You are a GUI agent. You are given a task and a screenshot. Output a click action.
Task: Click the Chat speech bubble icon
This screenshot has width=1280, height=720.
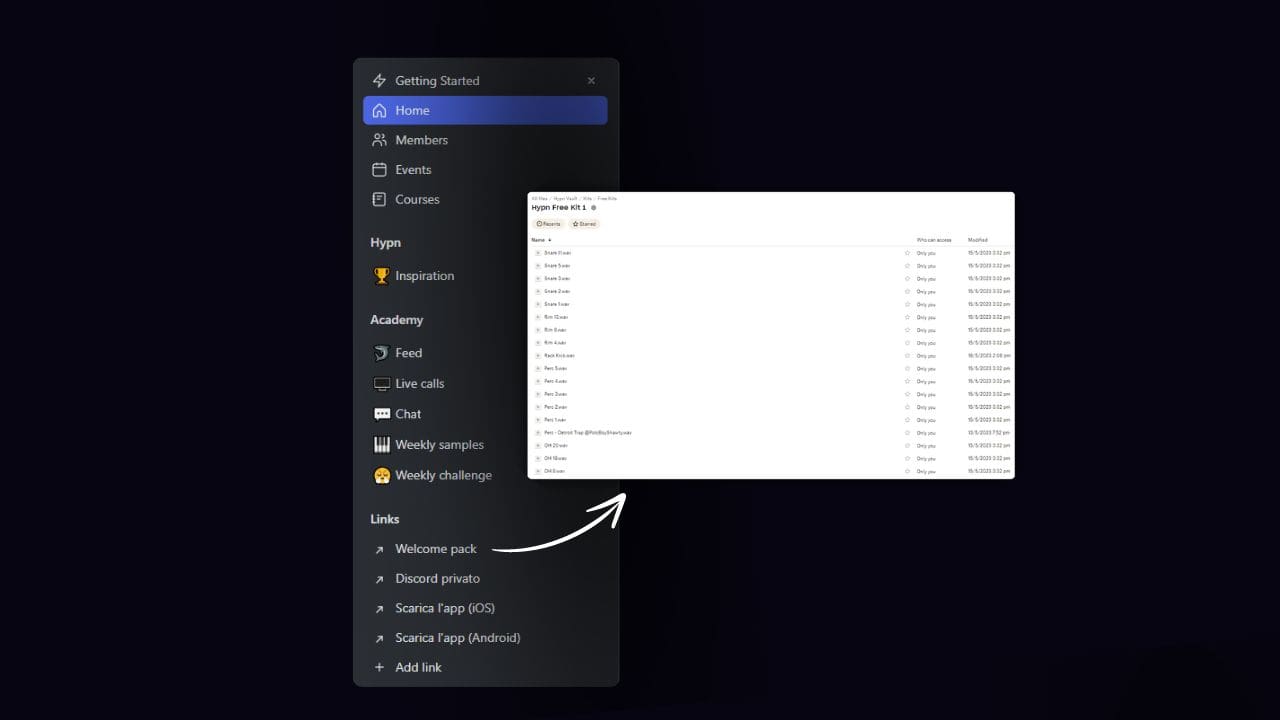(381, 414)
